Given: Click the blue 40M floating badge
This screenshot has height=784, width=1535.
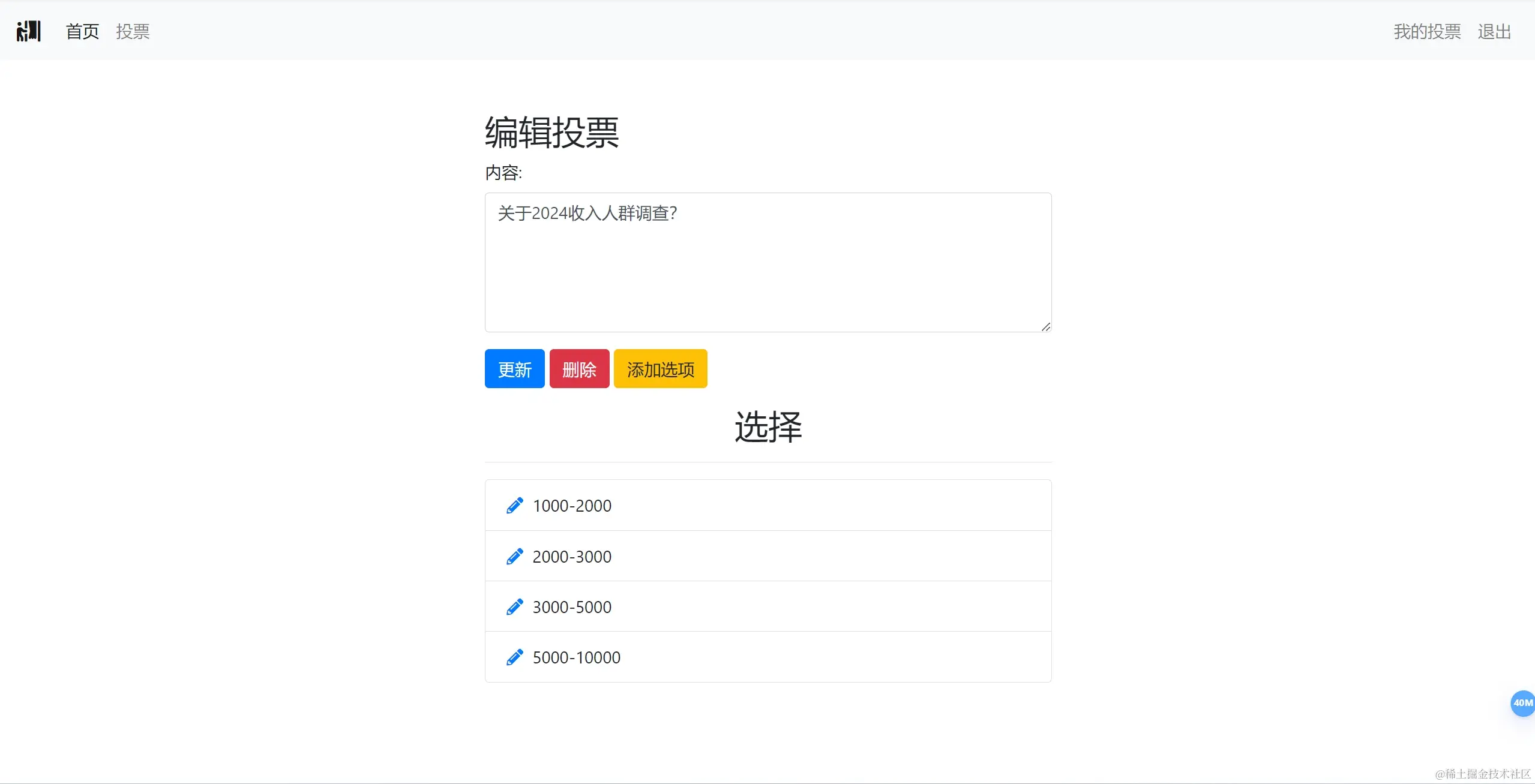Looking at the screenshot, I should (x=1522, y=703).
